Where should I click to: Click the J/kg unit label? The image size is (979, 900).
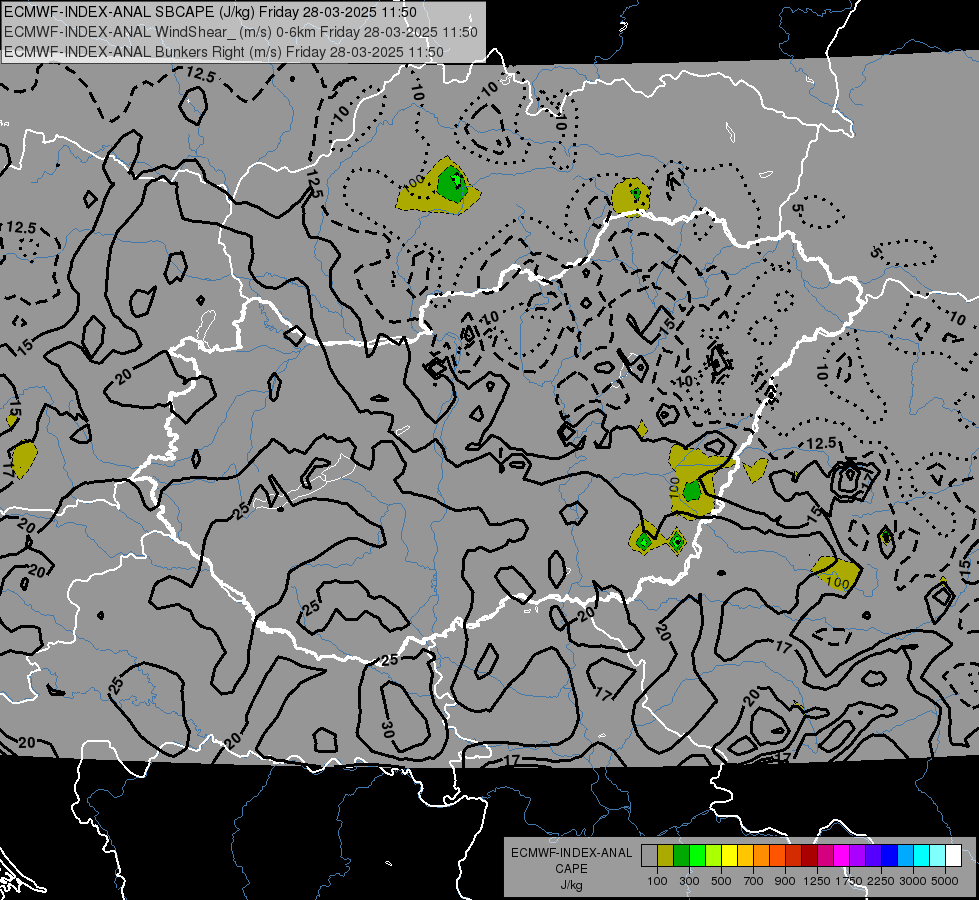point(571,885)
